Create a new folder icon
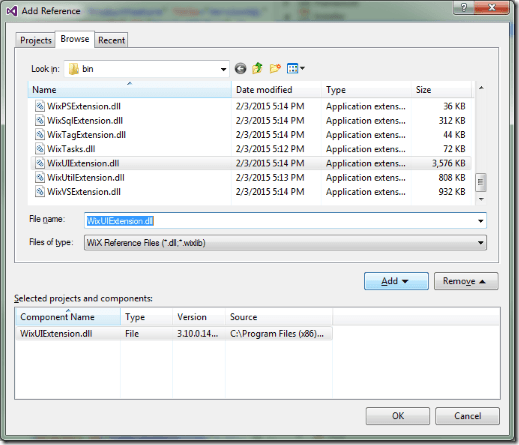 (x=275, y=68)
